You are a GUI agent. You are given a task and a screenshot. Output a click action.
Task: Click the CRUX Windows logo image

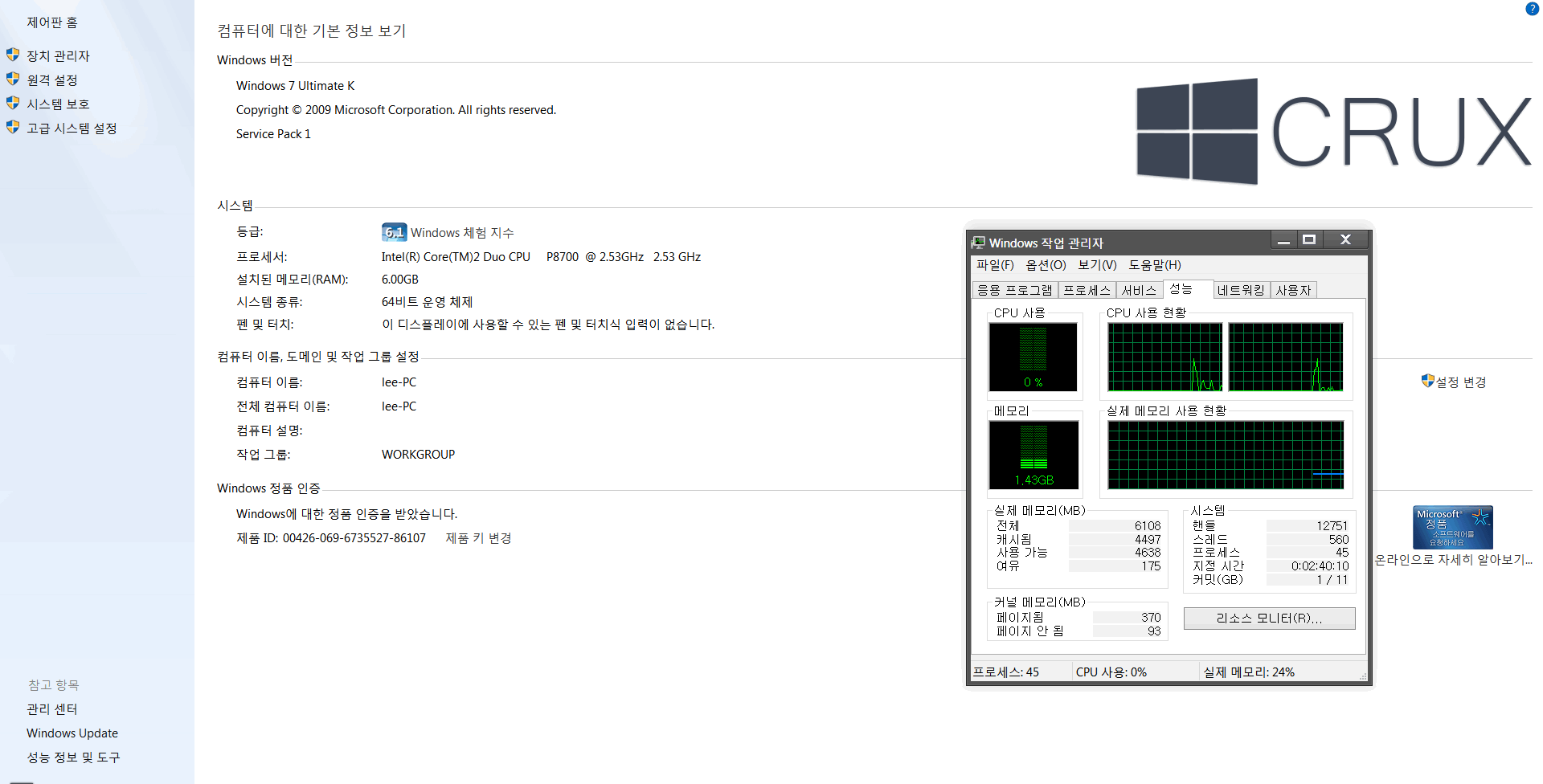click(x=1334, y=131)
